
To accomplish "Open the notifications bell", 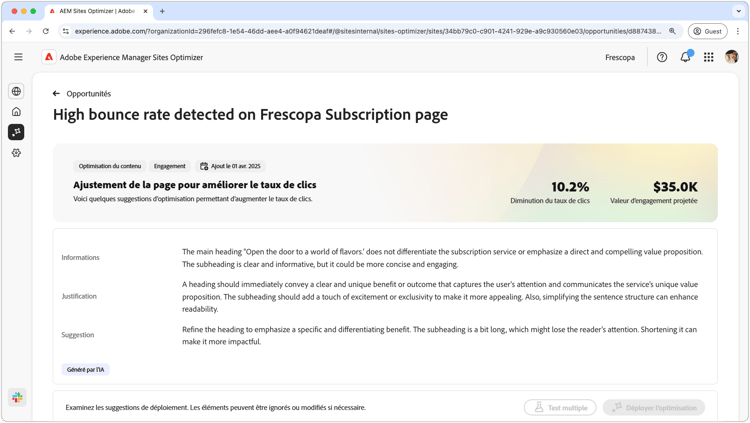I will (x=685, y=57).
